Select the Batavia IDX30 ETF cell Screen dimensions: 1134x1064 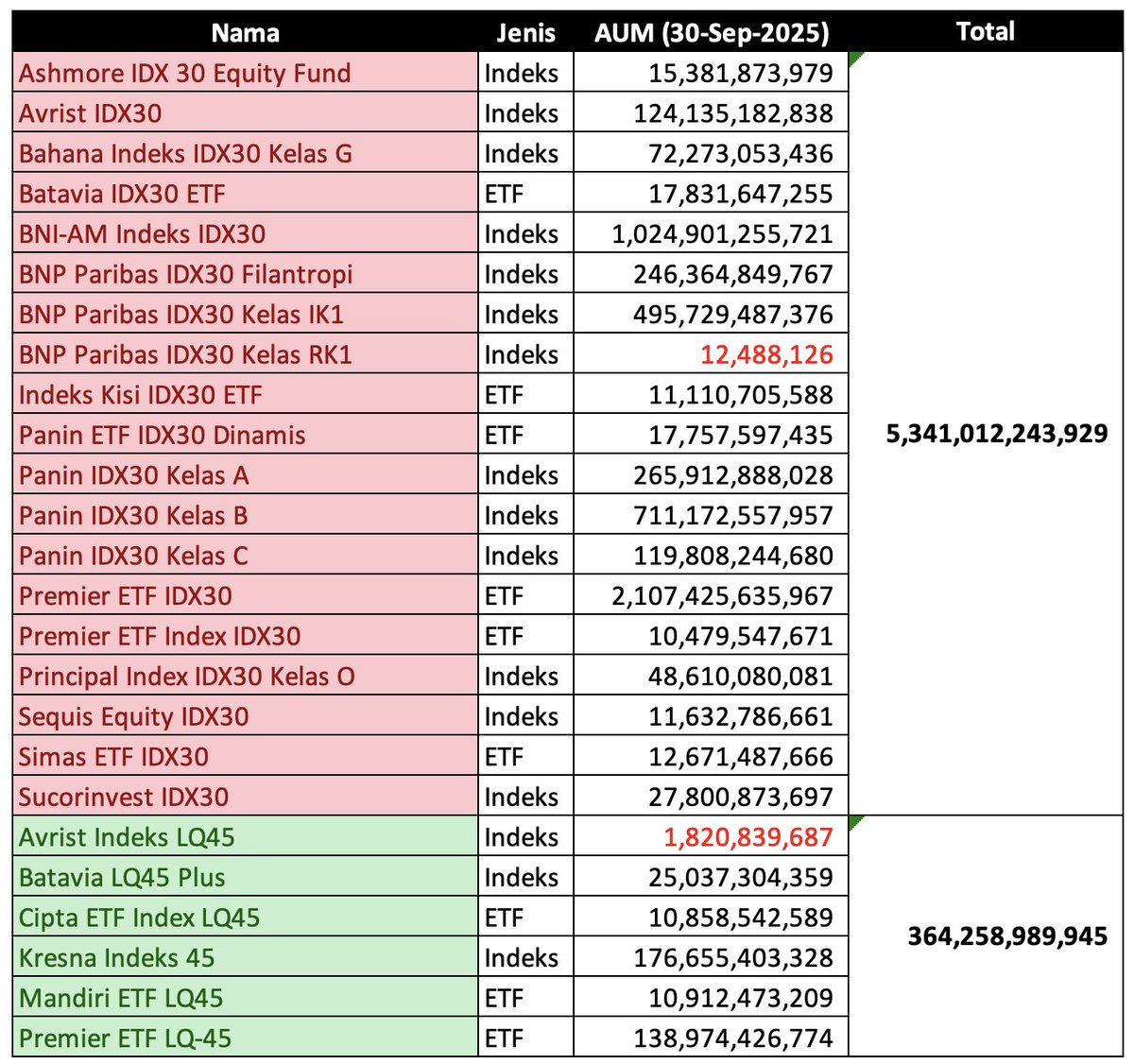tap(246, 194)
